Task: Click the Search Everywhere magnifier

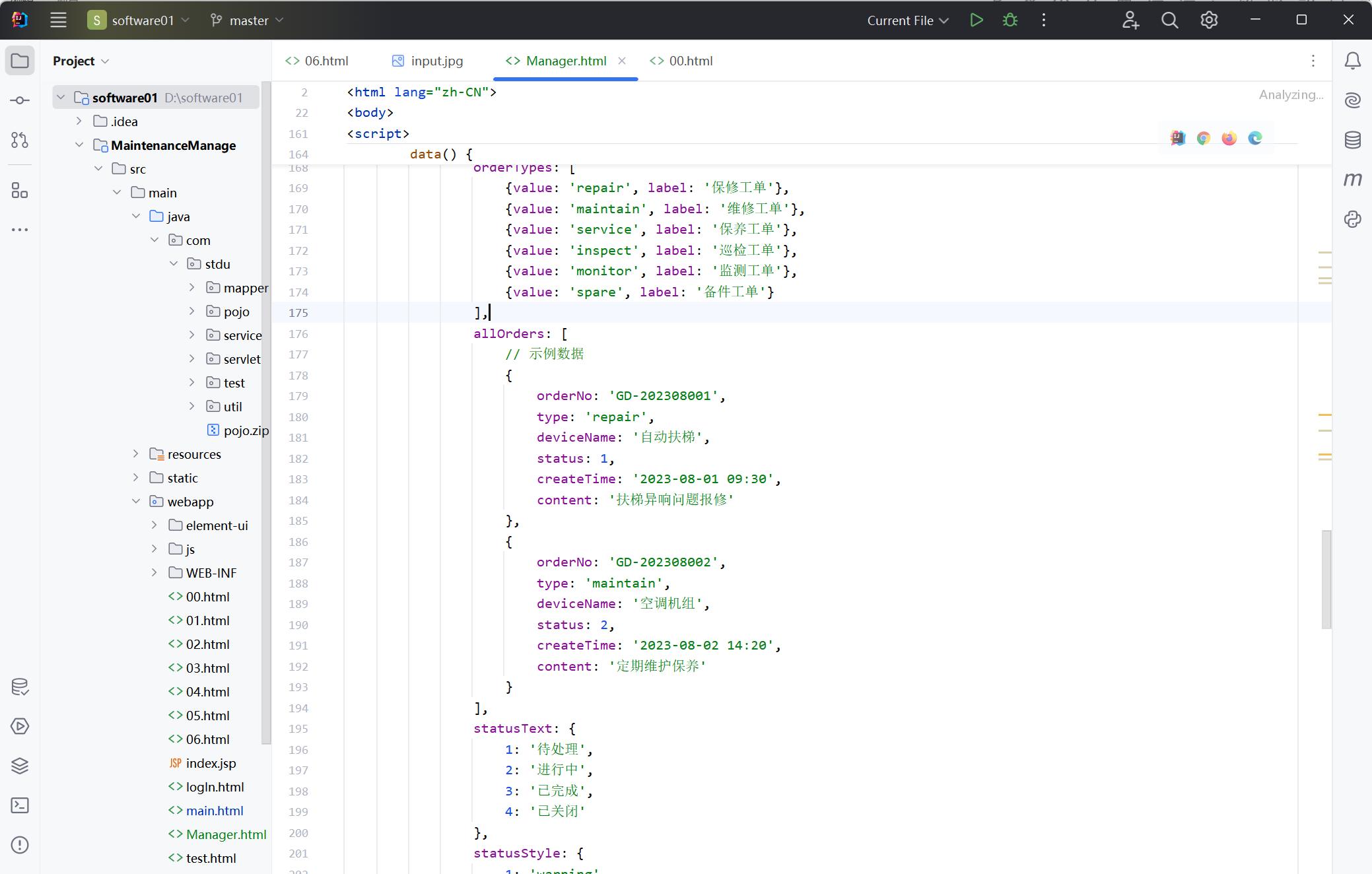Action: pyautogui.click(x=1169, y=20)
